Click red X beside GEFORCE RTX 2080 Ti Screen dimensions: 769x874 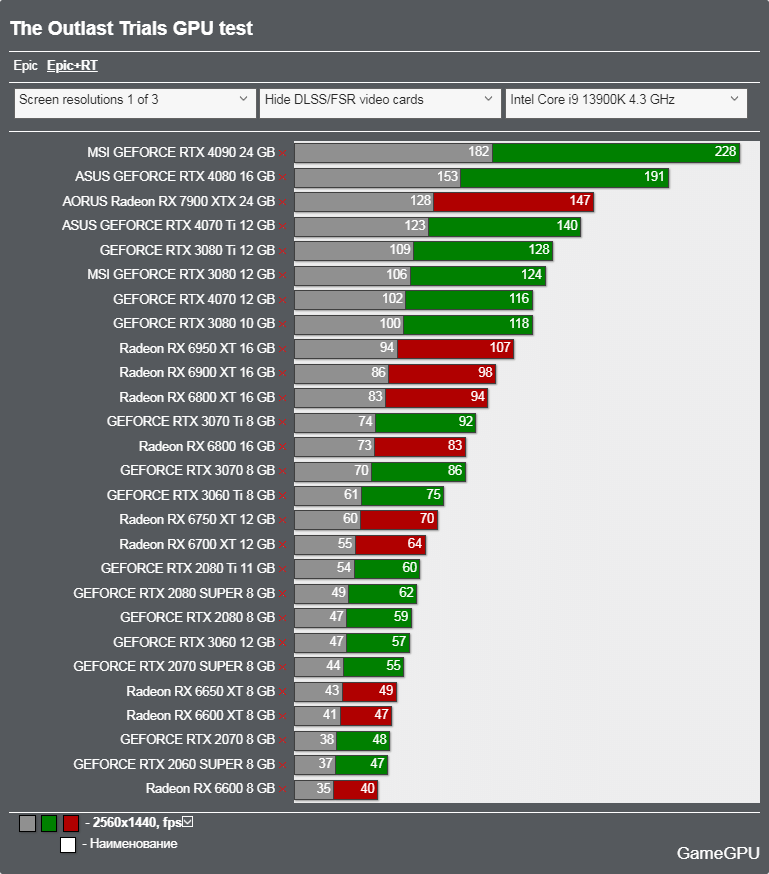(283, 569)
